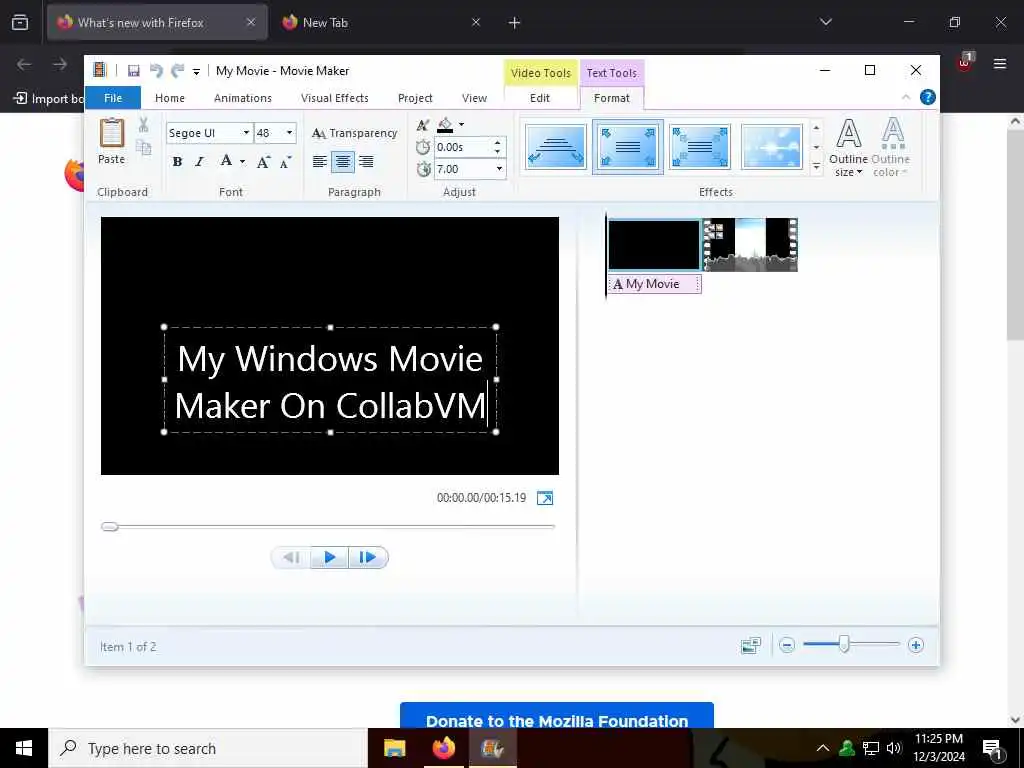Open the Windows Start menu
This screenshot has height=768, width=1024.
tap(24, 748)
